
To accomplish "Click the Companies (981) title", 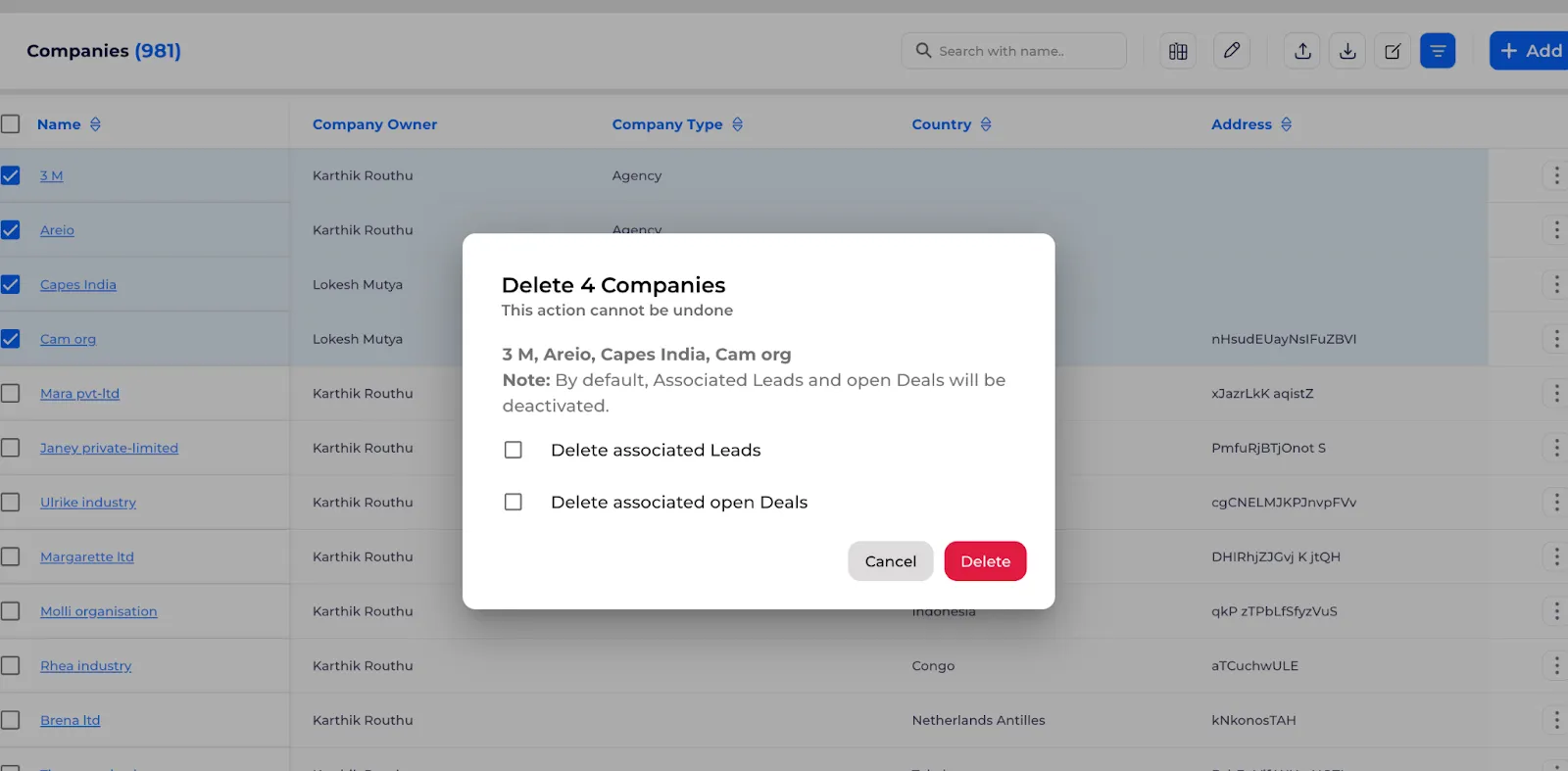I will [x=104, y=51].
